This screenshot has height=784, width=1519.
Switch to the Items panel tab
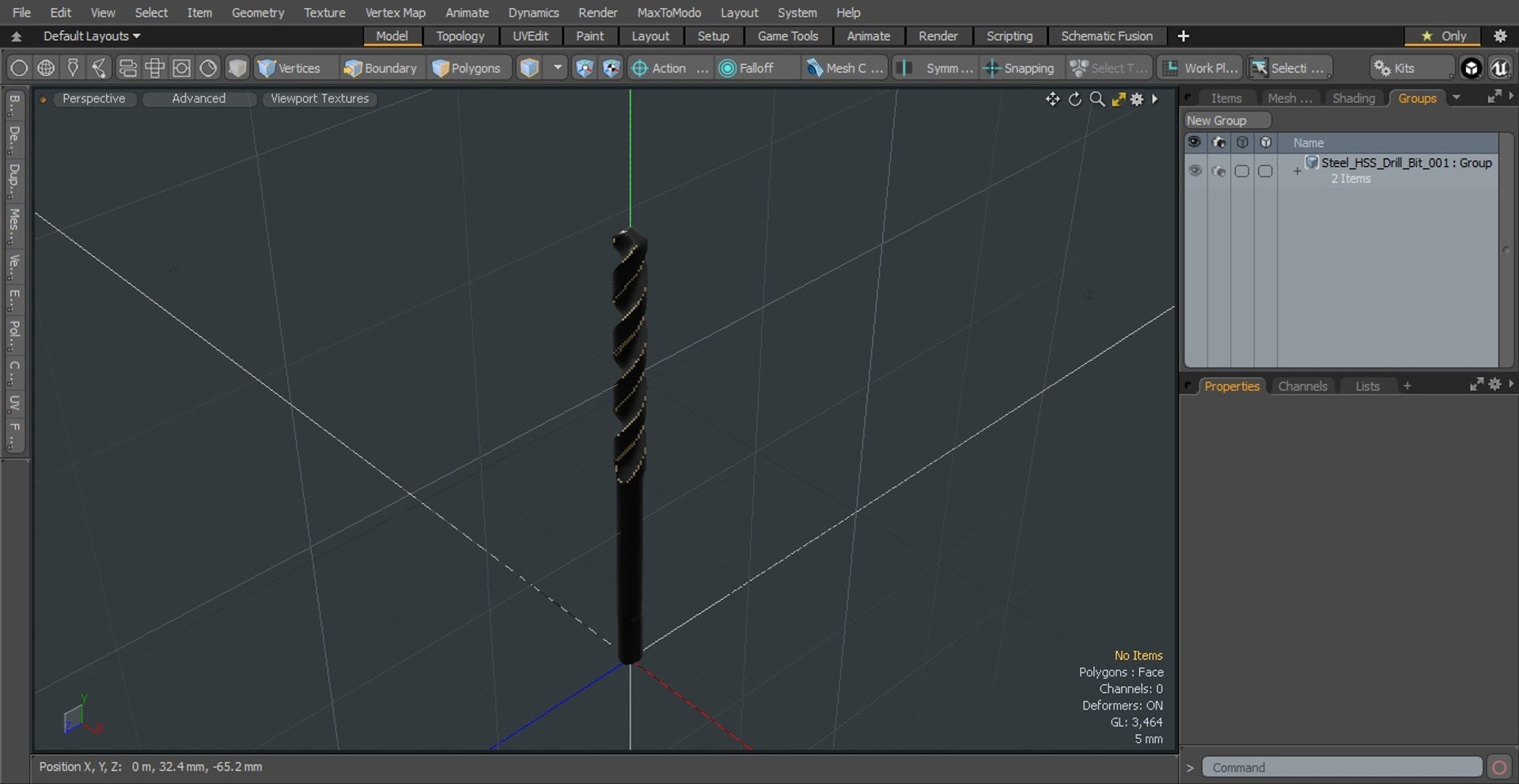coord(1226,98)
